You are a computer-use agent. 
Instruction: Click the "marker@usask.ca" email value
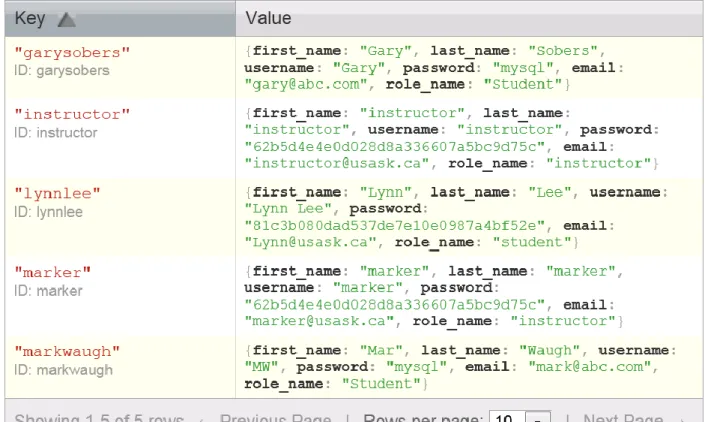(319, 321)
